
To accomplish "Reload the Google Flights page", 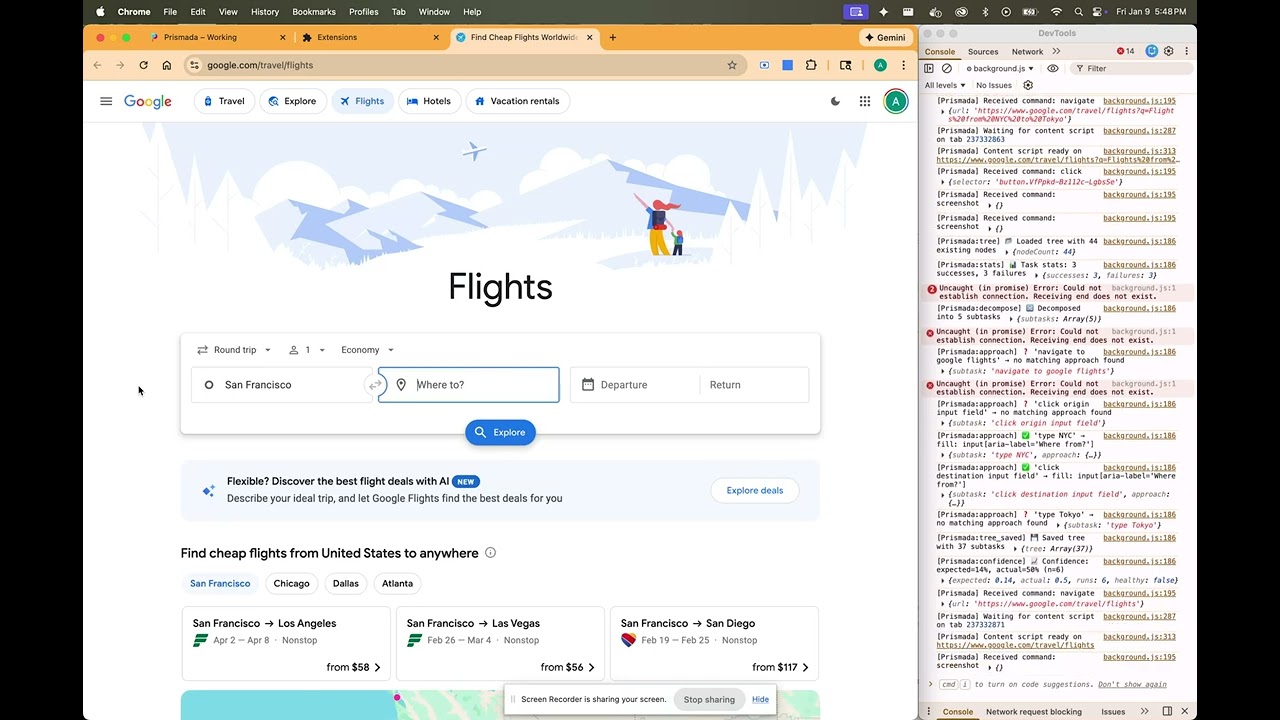I will pyautogui.click(x=143, y=65).
